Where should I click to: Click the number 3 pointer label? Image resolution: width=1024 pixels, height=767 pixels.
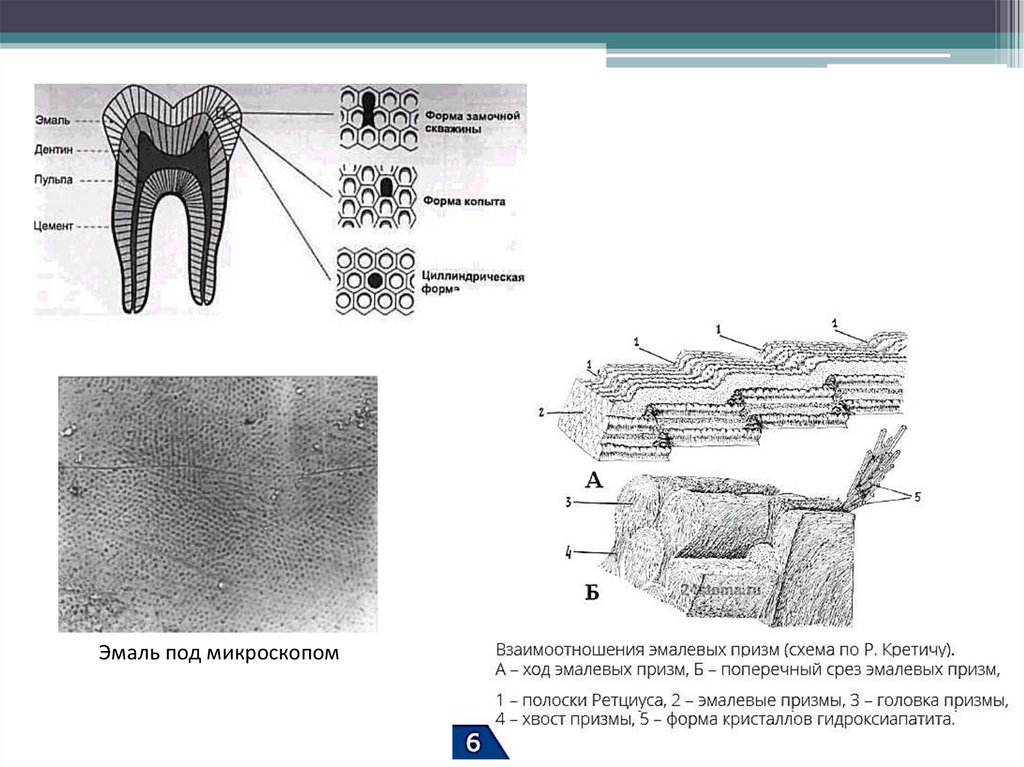(568, 502)
